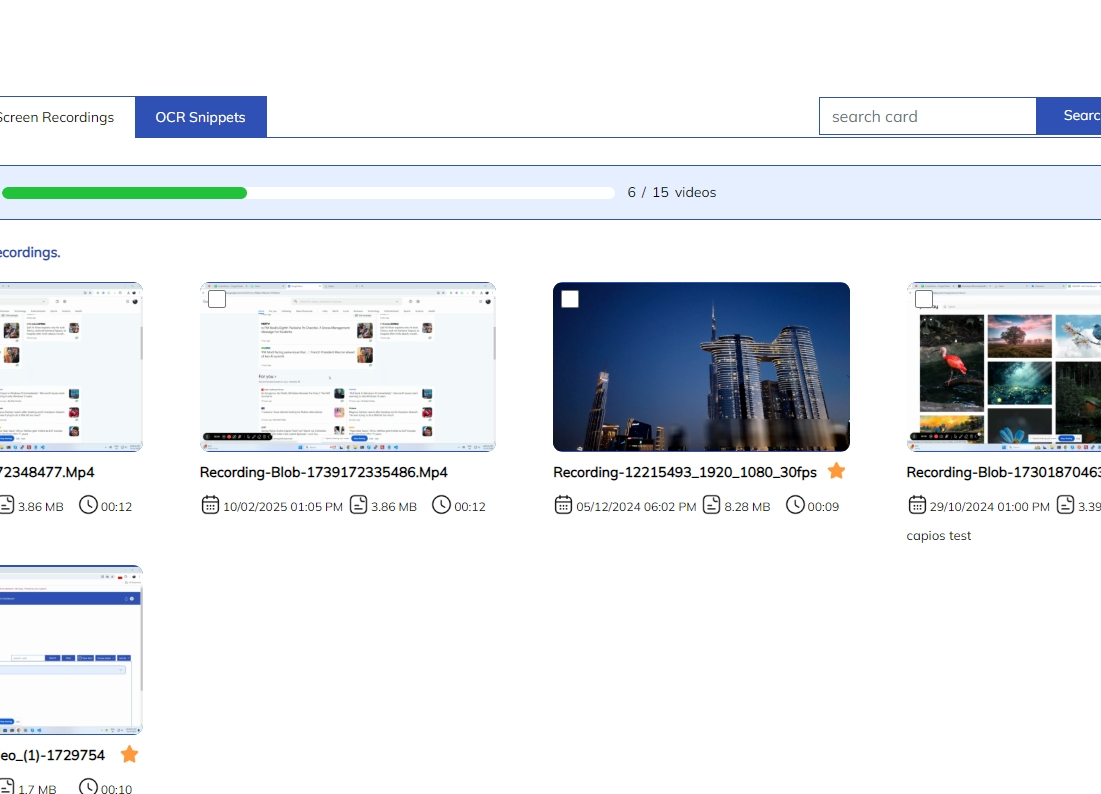Click the 6 / 15 videos counter
The image size is (1101, 794).
coord(672,192)
